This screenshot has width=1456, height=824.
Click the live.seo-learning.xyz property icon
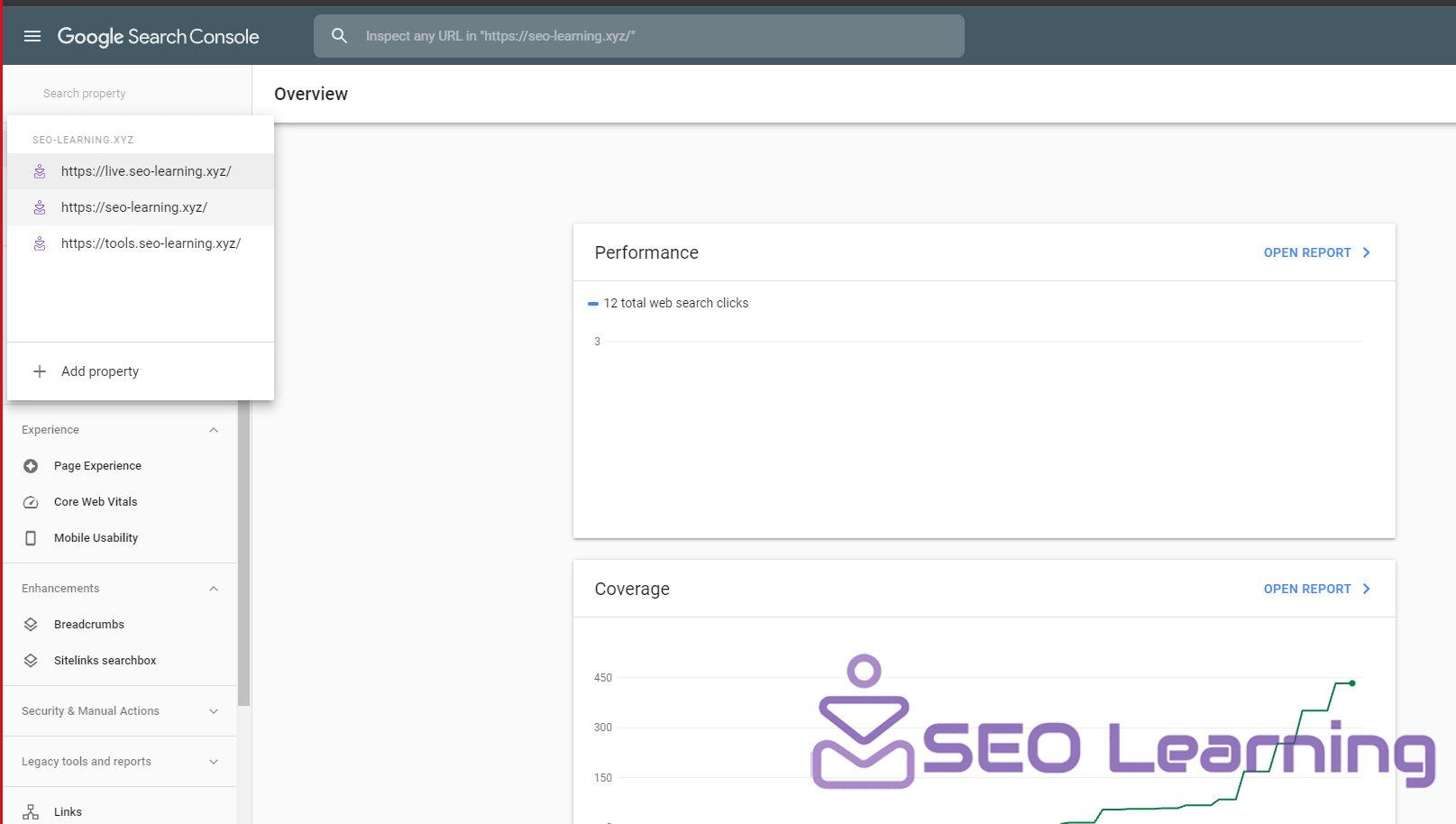pyautogui.click(x=40, y=171)
